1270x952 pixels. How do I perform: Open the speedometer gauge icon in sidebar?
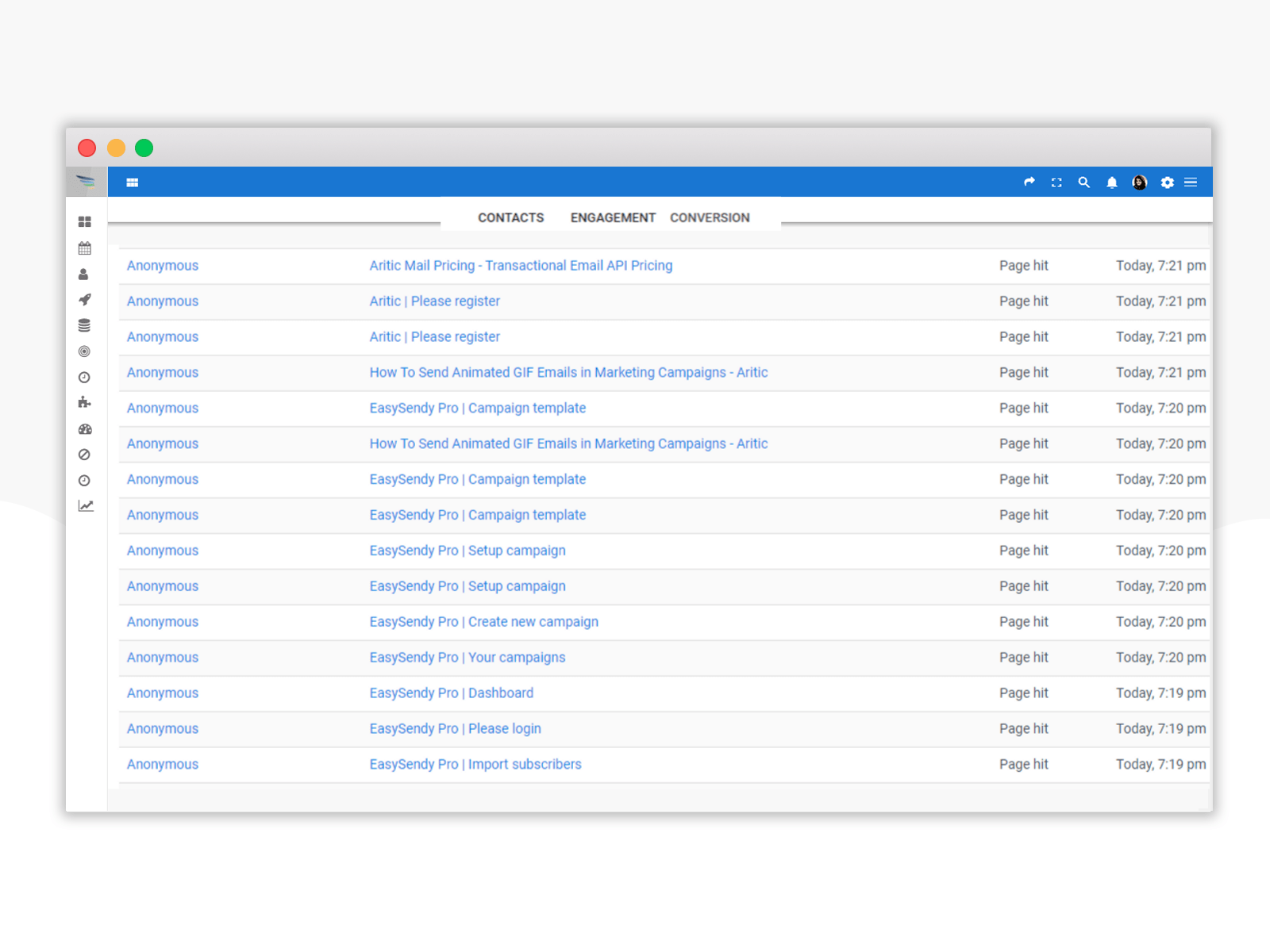(x=85, y=429)
